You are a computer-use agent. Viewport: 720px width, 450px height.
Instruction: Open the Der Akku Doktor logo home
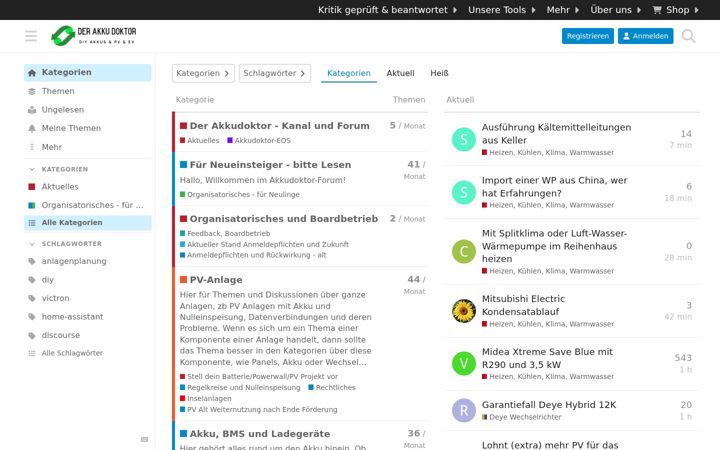[x=94, y=36]
